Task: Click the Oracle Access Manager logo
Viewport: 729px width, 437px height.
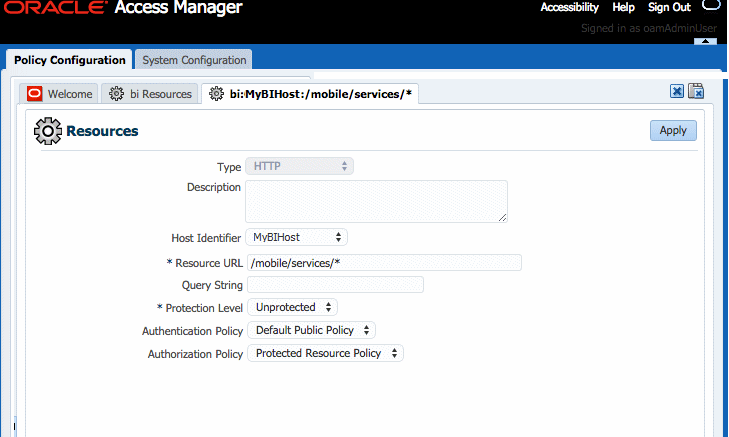Action: point(123,7)
